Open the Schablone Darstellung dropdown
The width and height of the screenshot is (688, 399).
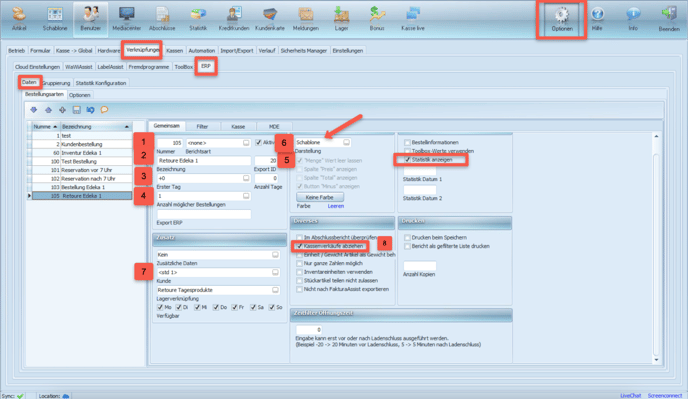click(x=346, y=142)
